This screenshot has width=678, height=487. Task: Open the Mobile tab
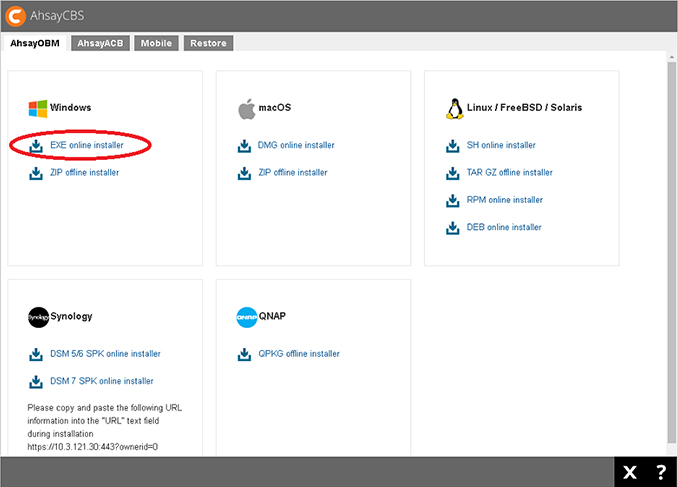pos(156,43)
